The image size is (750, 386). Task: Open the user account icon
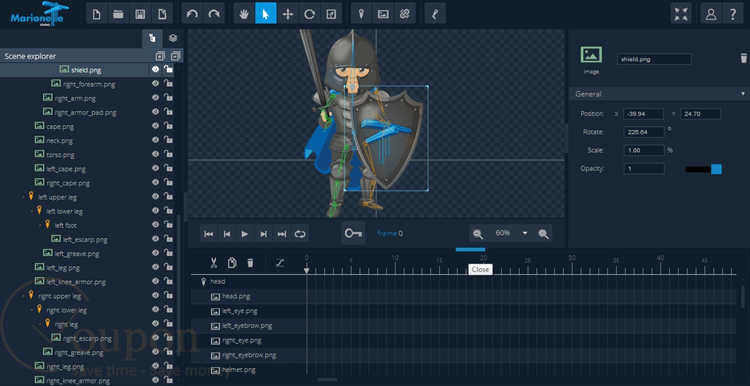[711, 13]
